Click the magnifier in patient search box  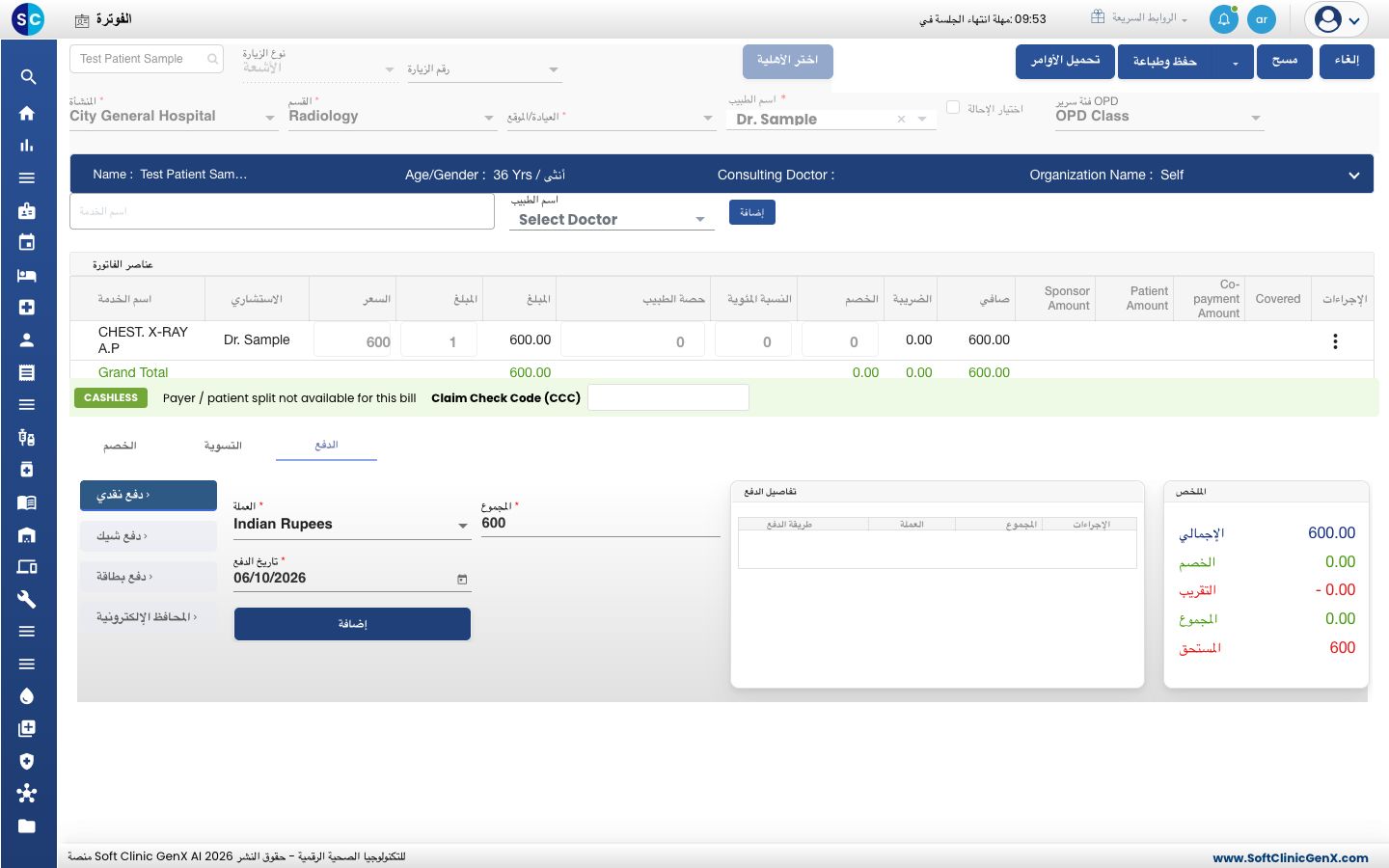click(212, 59)
